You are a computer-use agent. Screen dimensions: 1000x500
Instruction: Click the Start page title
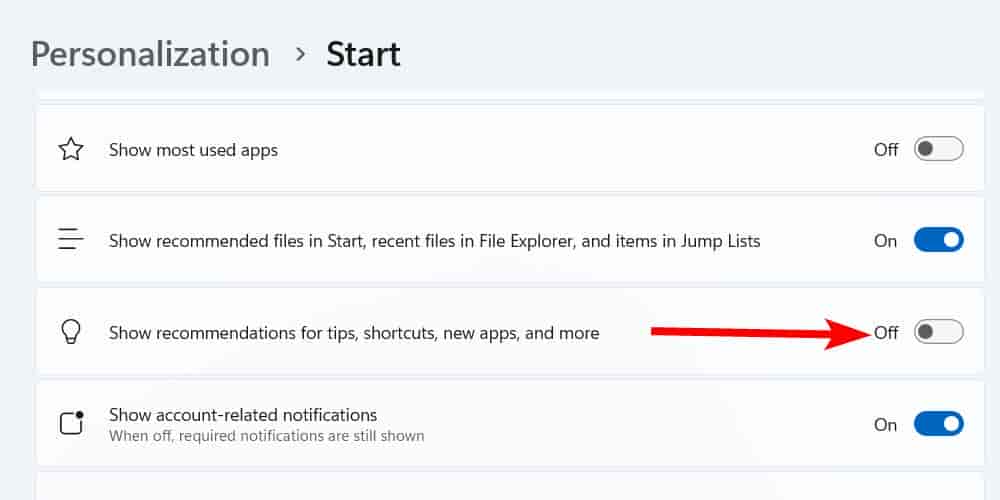point(364,54)
